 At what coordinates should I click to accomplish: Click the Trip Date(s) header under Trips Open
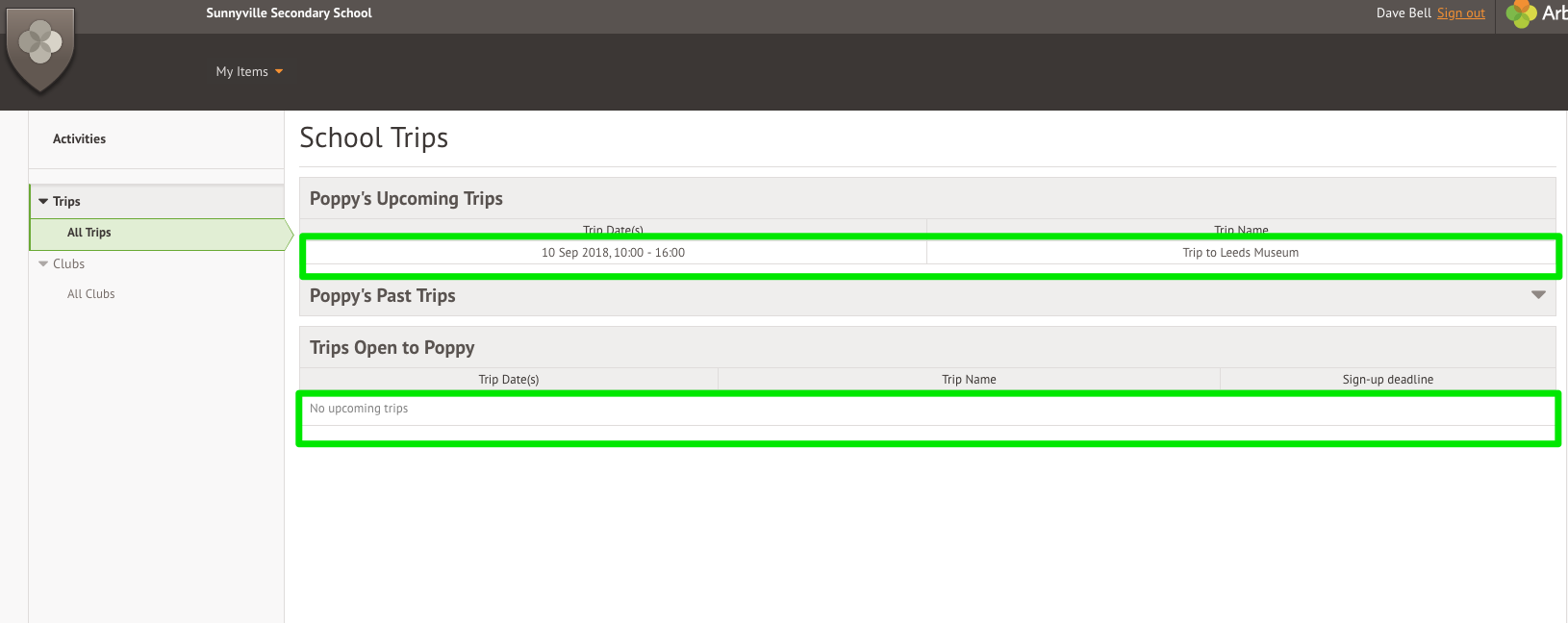point(509,380)
